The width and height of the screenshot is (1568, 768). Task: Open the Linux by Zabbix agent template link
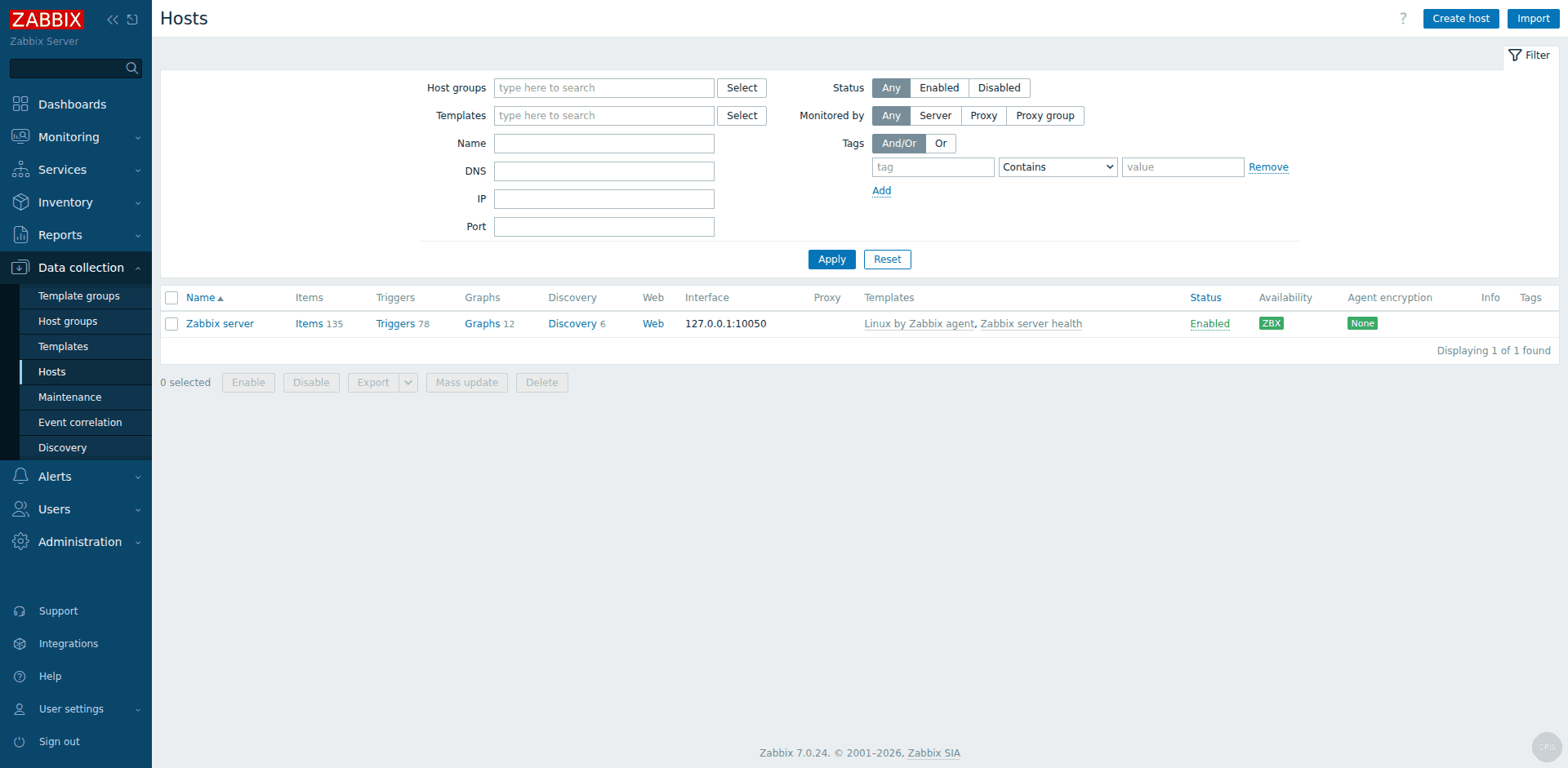pos(919,323)
